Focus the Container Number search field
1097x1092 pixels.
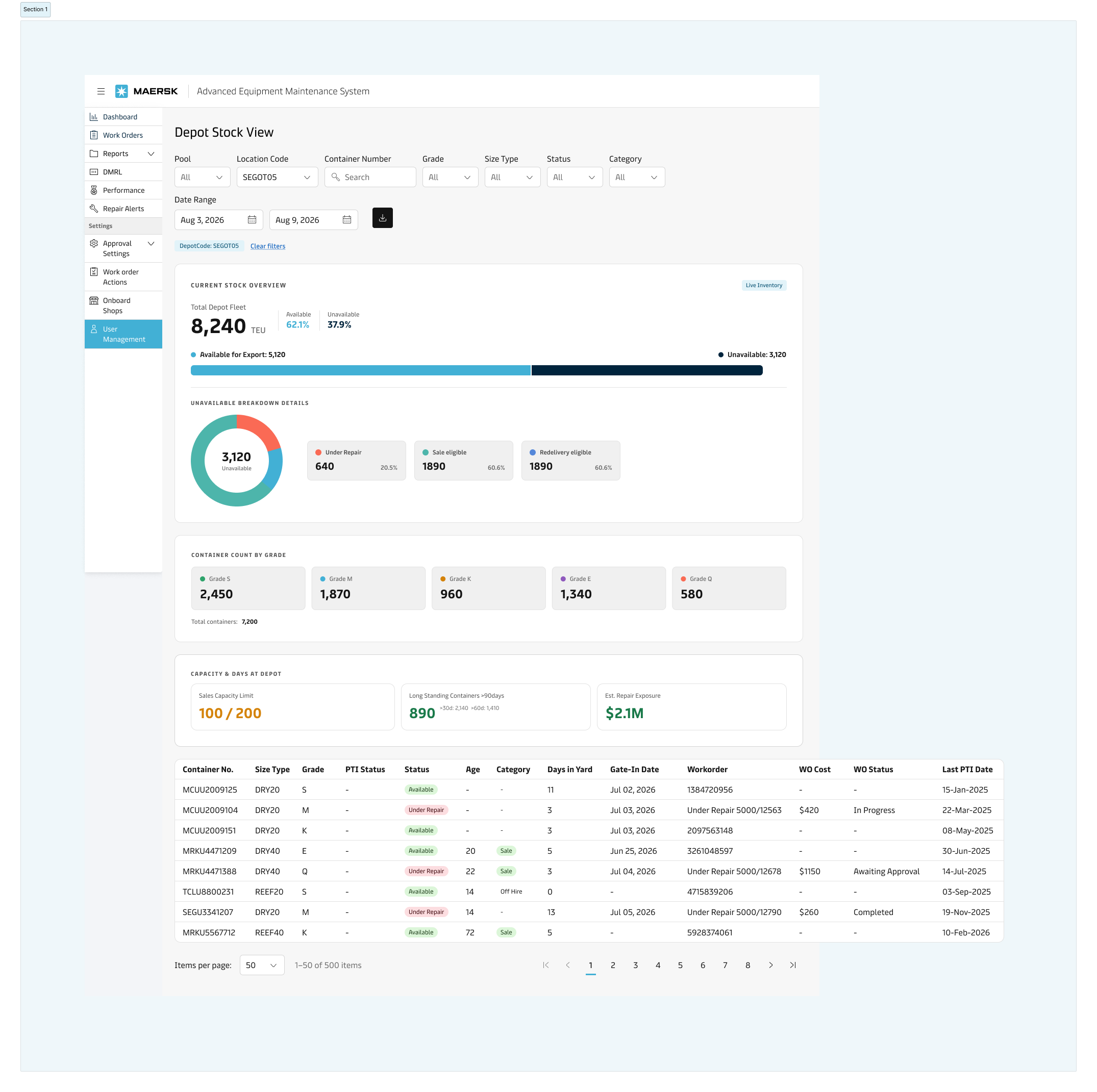[x=370, y=177]
